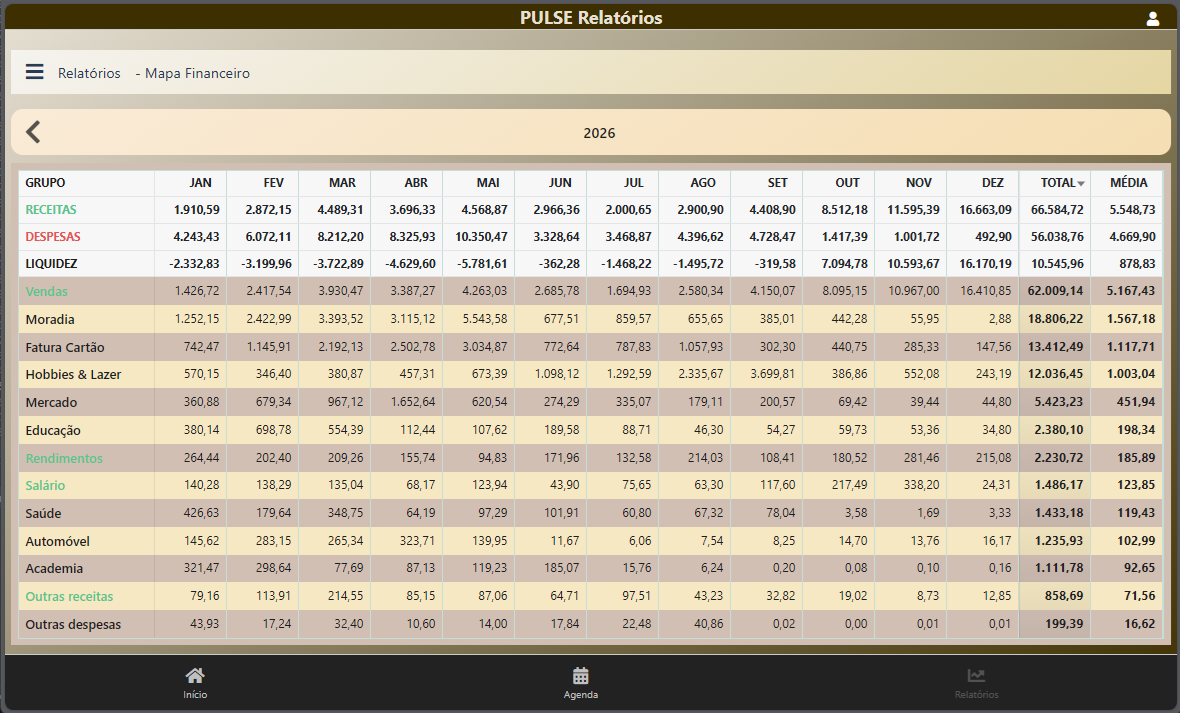
Task: Click the GRUPO column header
Action: [46, 183]
